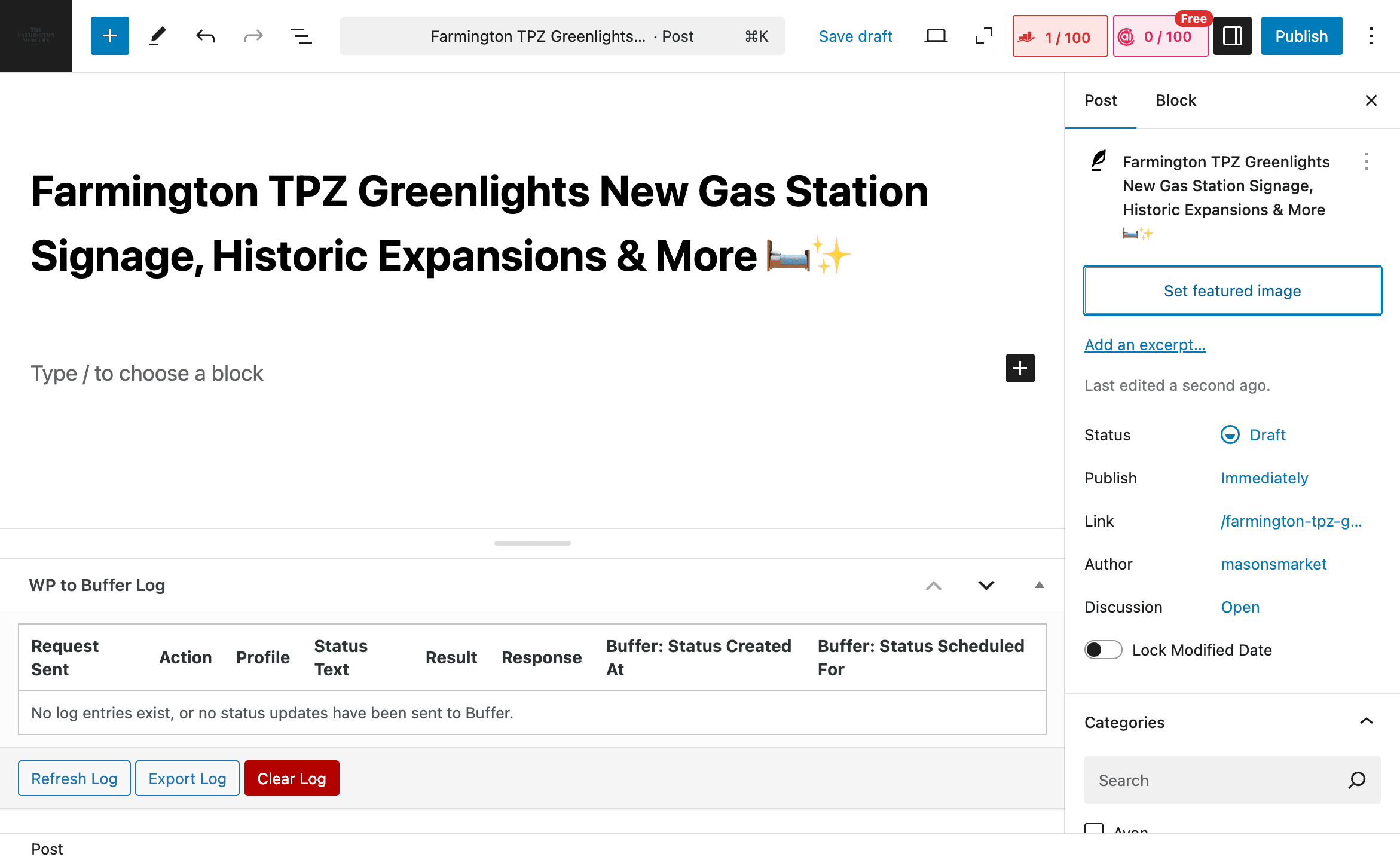Image resolution: width=1400 pixels, height=863 pixels.
Task: Edit the /farmington-tpz-g... link
Action: [x=1291, y=521]
